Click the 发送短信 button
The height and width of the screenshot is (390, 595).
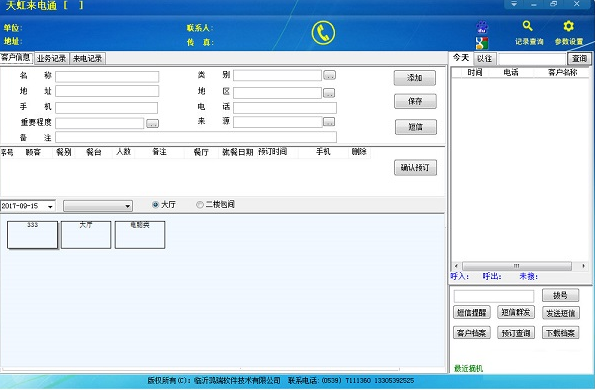[560, 313]
